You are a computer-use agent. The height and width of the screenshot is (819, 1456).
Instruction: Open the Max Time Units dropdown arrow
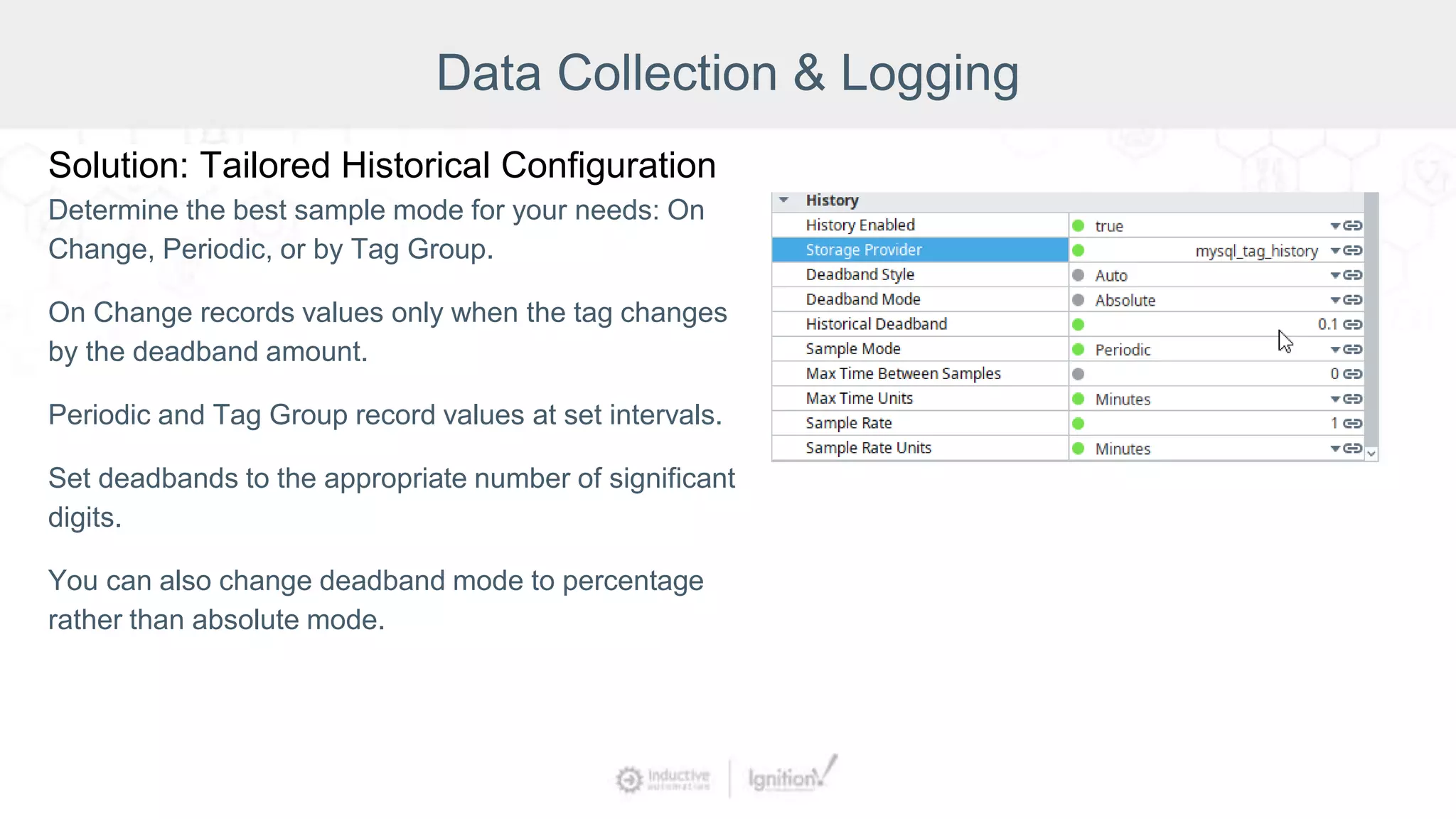(x=1335, y=399)
